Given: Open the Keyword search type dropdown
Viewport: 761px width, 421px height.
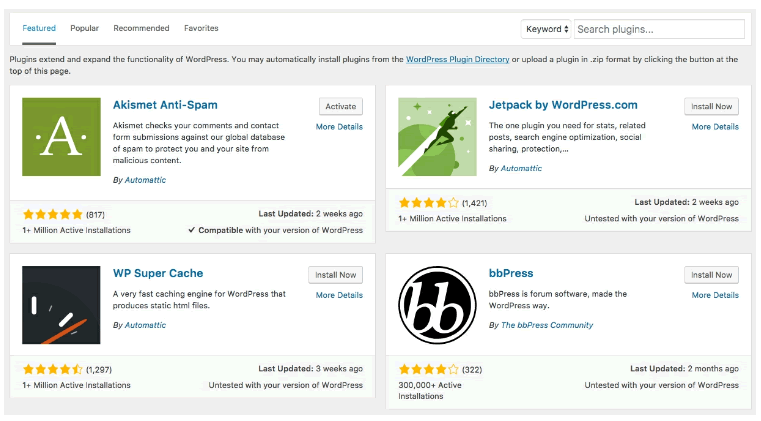Looking at the screenshot, I should [546, 29].
